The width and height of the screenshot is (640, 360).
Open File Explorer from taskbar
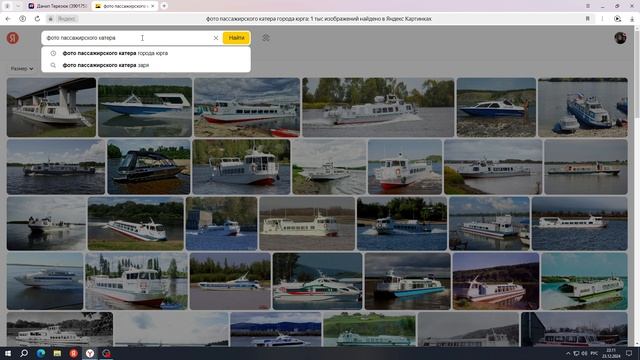coord(57,353)
